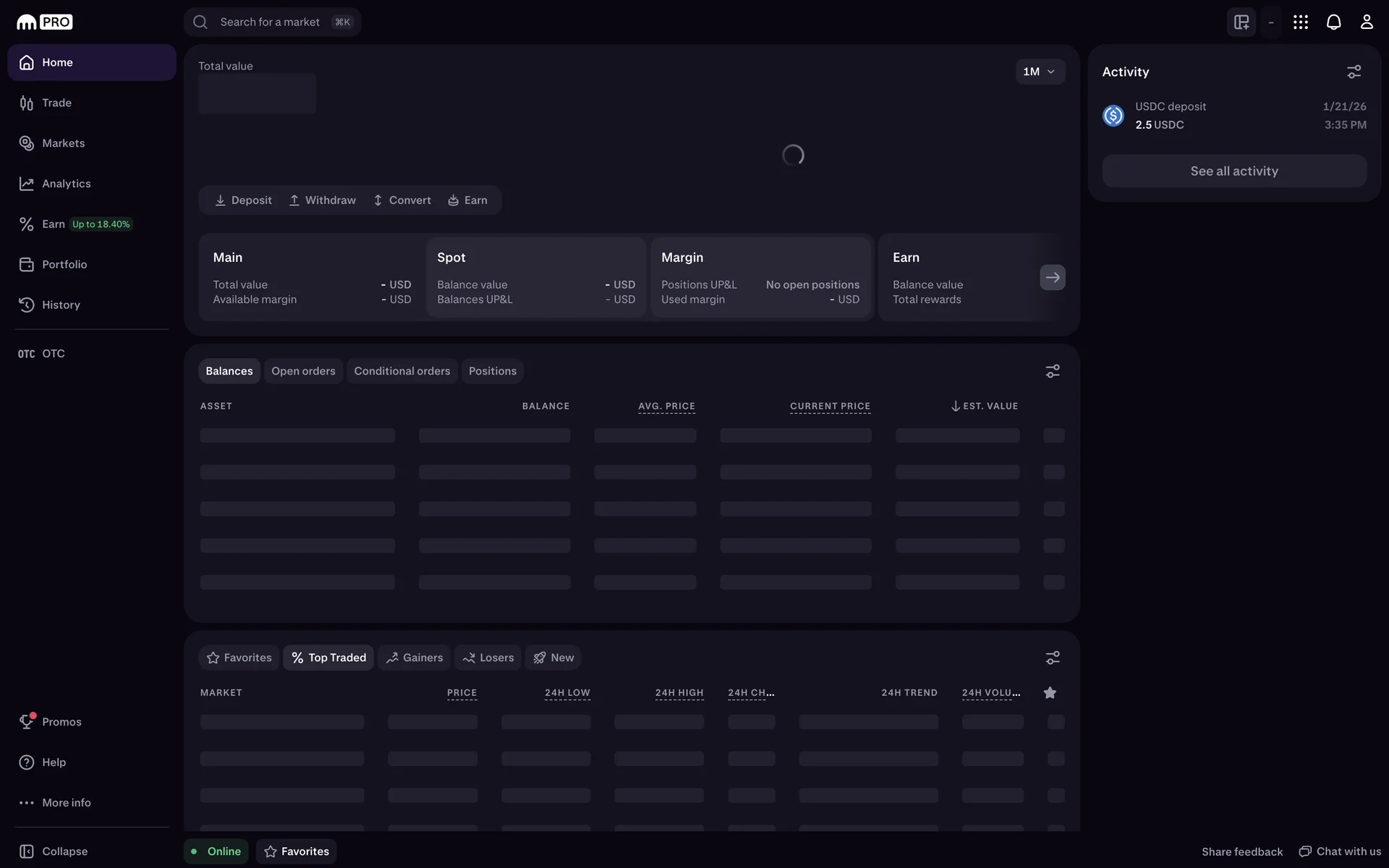Open the layout panel icon in header

pos(1241,22)
